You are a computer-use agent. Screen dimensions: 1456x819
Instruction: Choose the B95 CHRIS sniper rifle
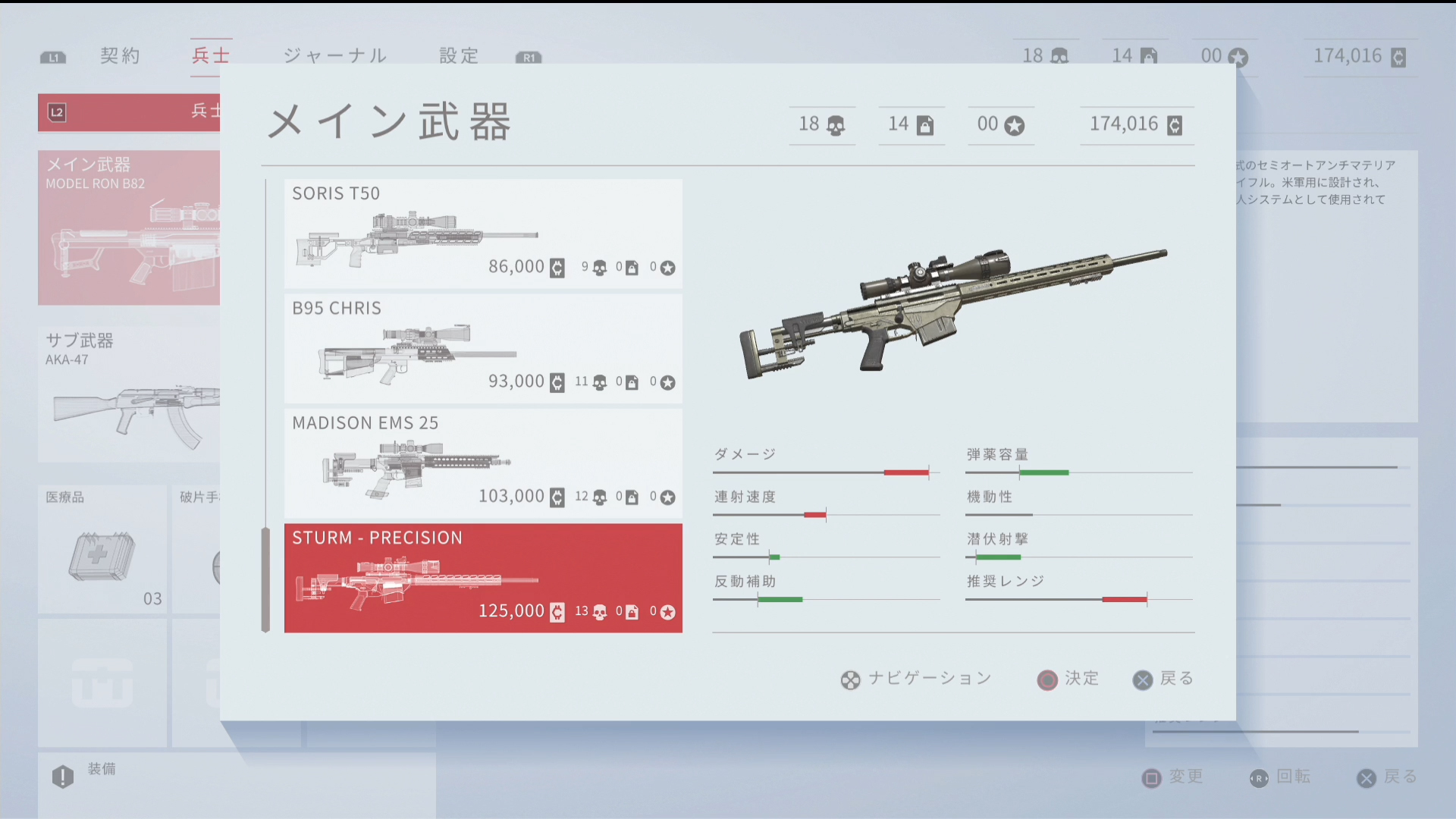tap(483, 348)
